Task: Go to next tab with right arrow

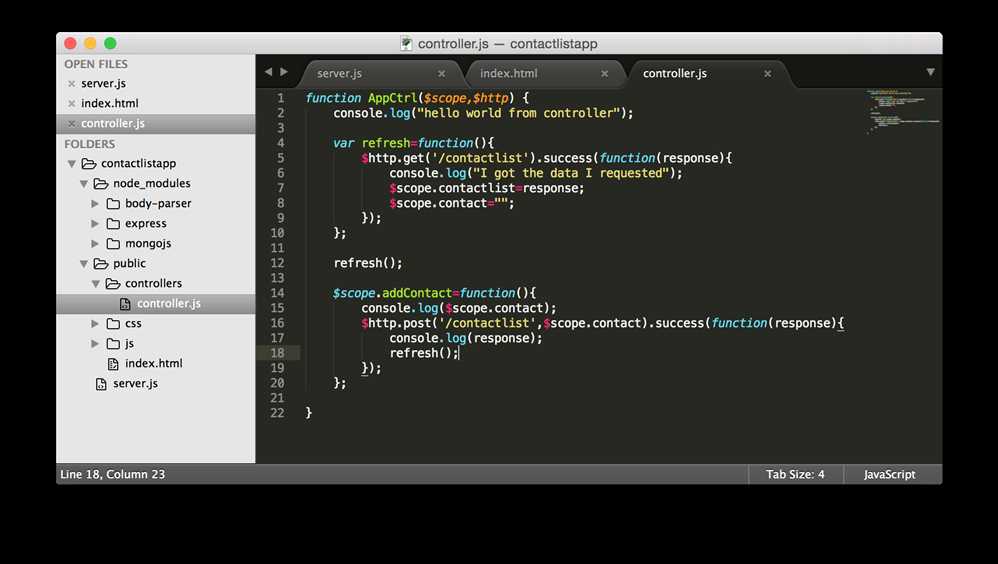Action: pos(284,72)
